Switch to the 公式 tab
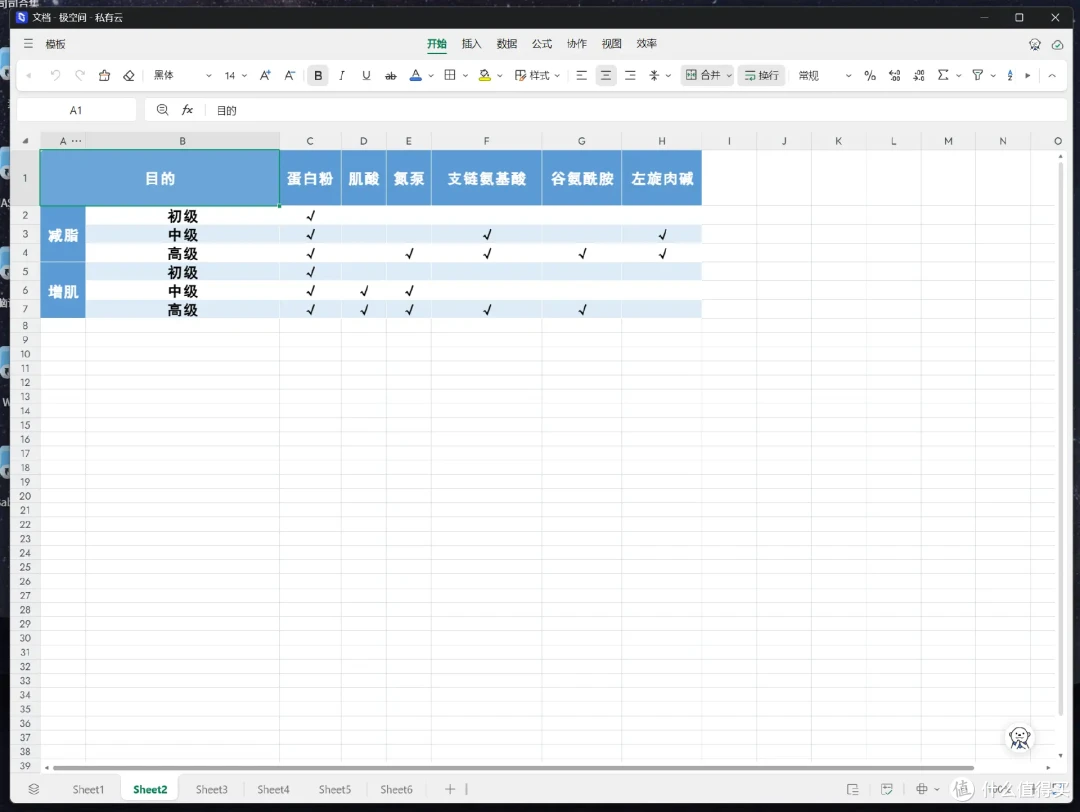 click(541, 44)
